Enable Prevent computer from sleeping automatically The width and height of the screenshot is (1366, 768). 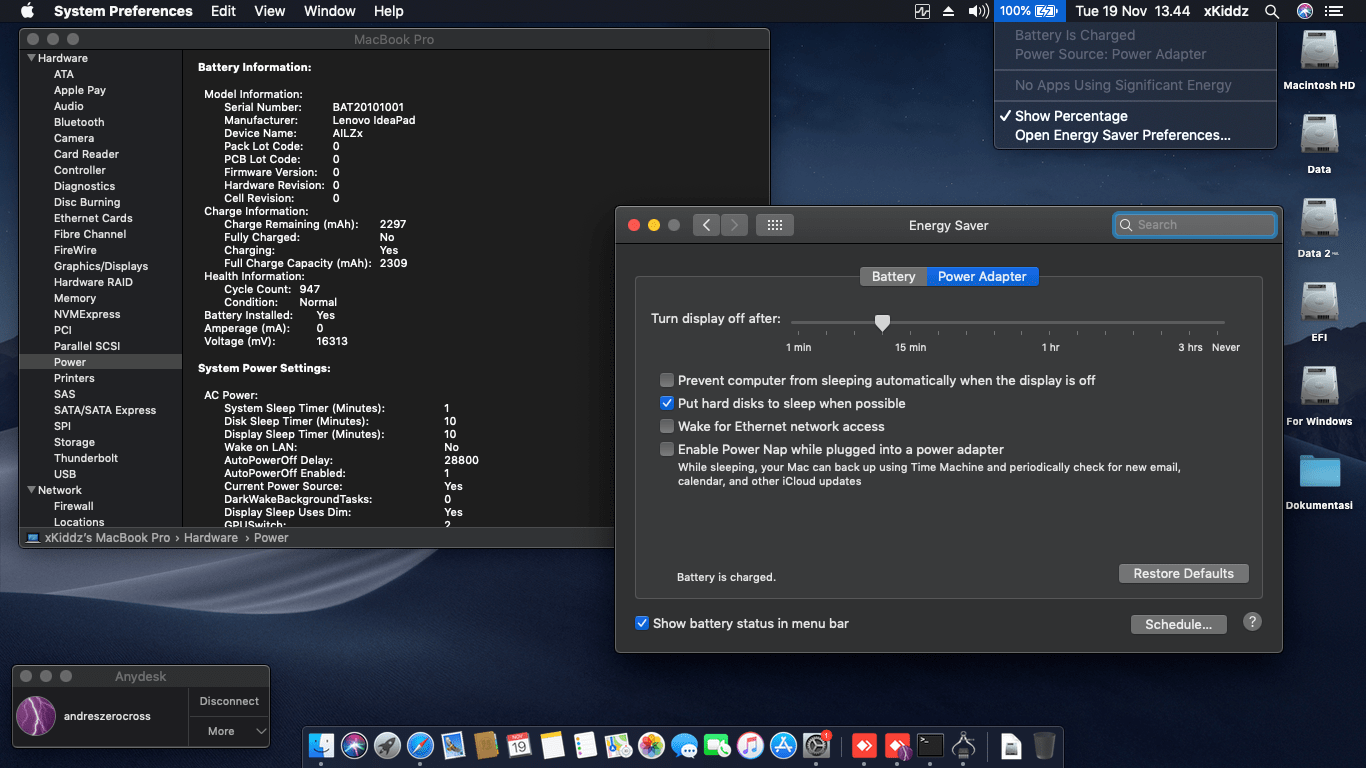pyautogui.click(x=667, y=380)
